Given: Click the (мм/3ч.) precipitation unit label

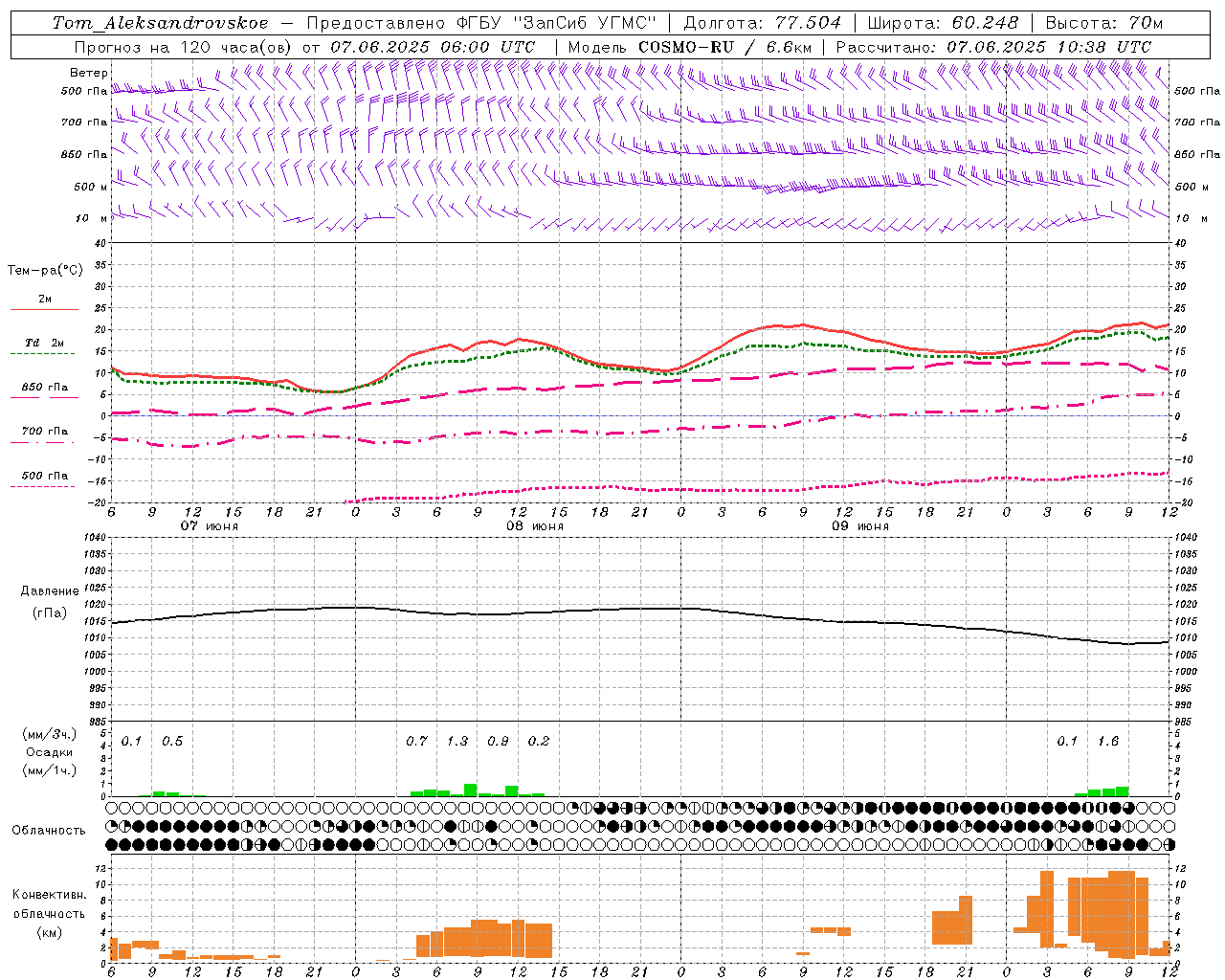Looking at the screenshot, I should [x=49, y=735].
